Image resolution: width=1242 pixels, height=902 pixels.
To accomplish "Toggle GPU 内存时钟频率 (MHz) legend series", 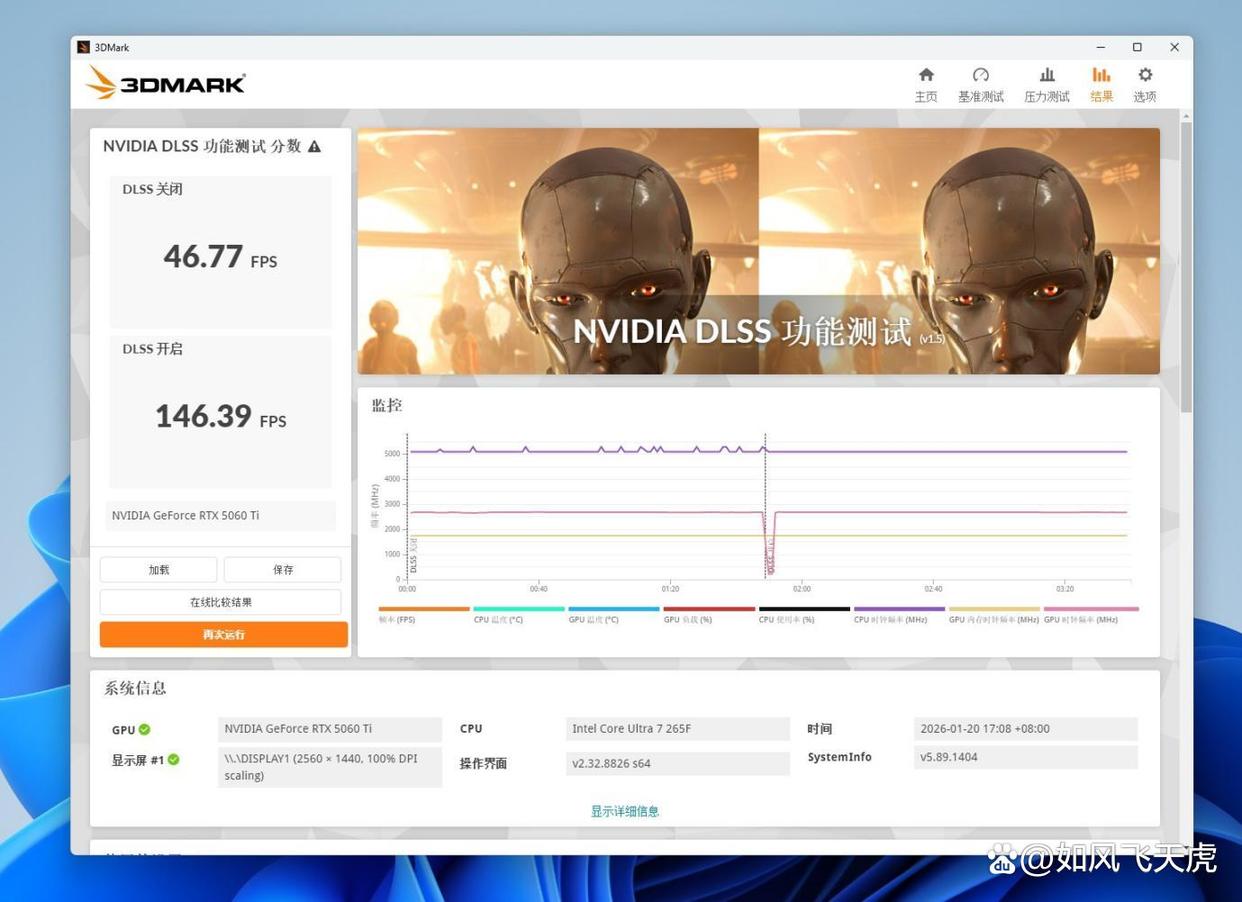I will pyautogui.click(x=994, y=614).
